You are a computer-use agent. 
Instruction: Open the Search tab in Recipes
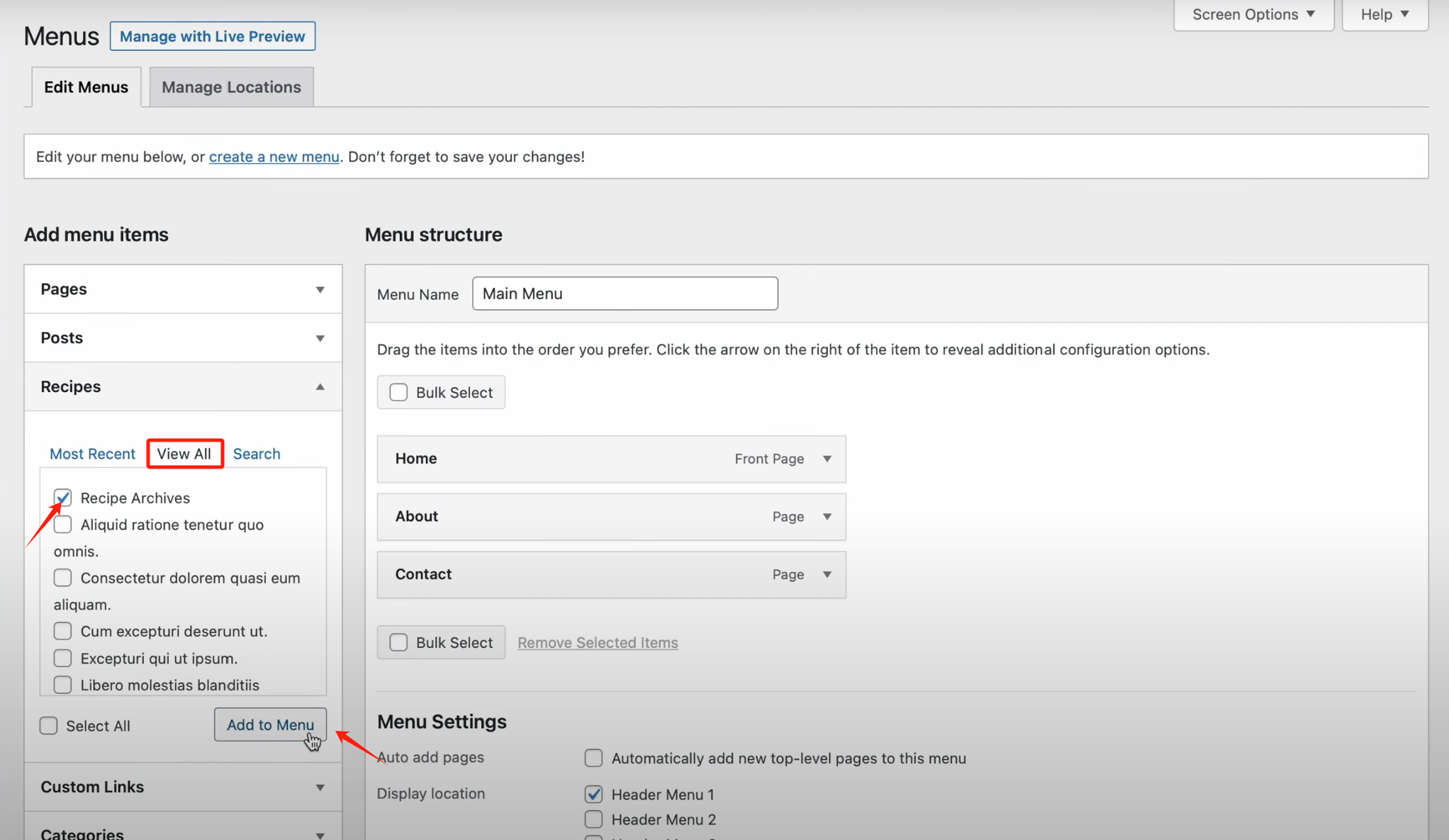257,454
